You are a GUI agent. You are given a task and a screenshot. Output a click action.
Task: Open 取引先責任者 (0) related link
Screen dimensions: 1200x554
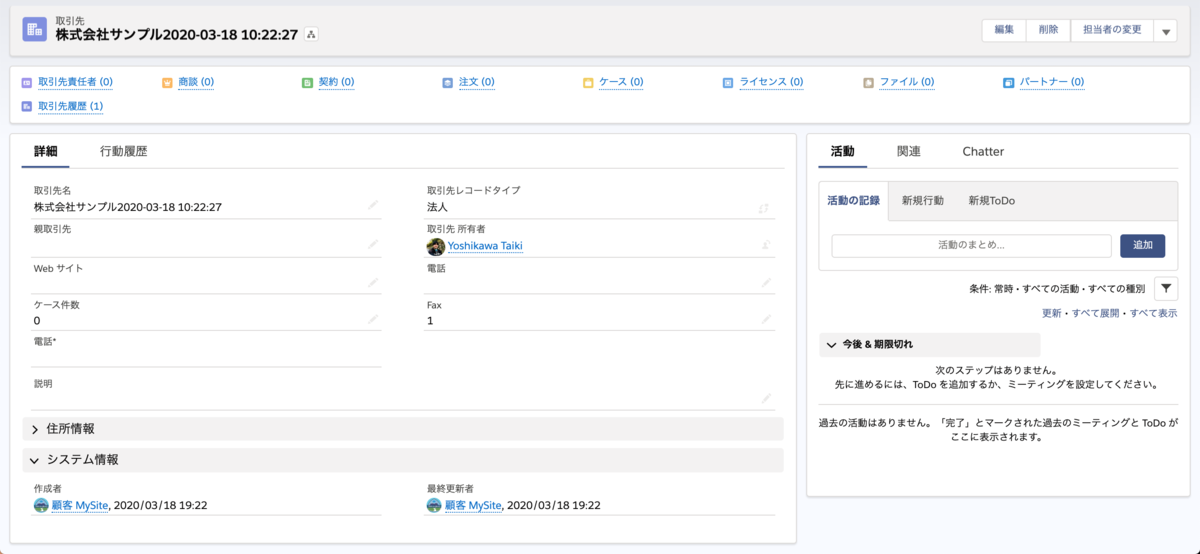point(76,82)
